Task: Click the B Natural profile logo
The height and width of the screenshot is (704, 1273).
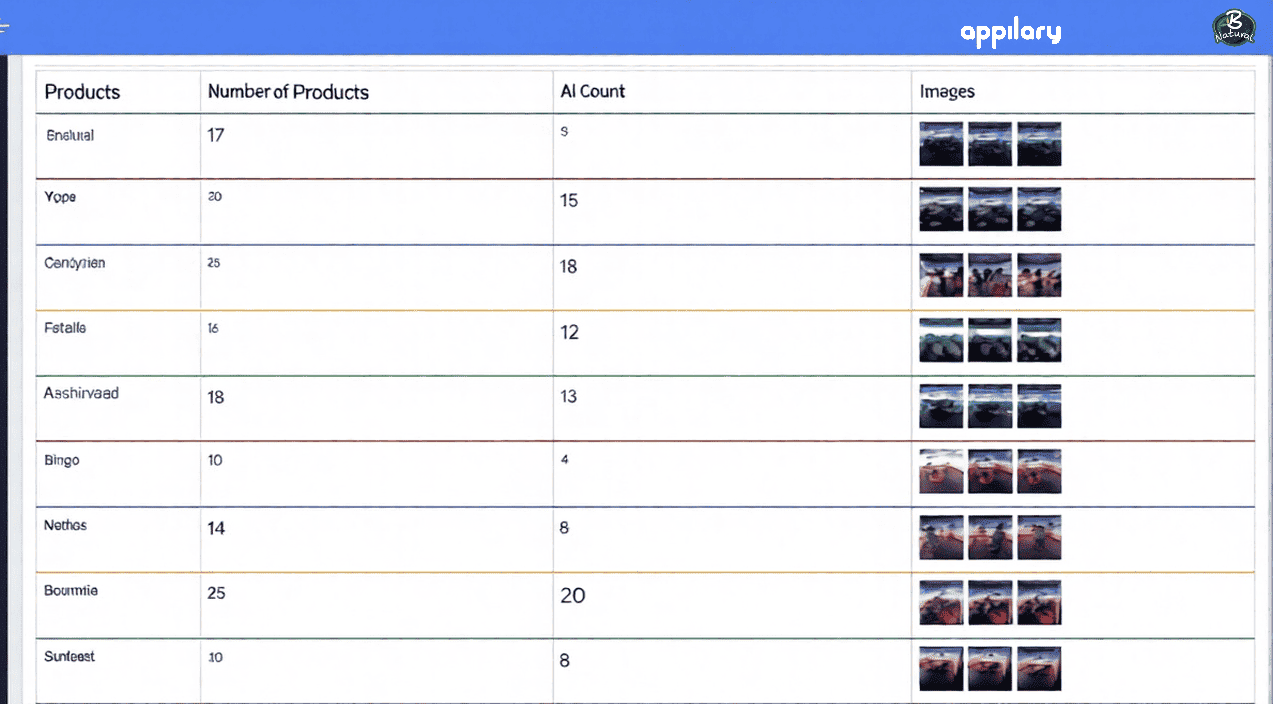Action: (1233, 28)
